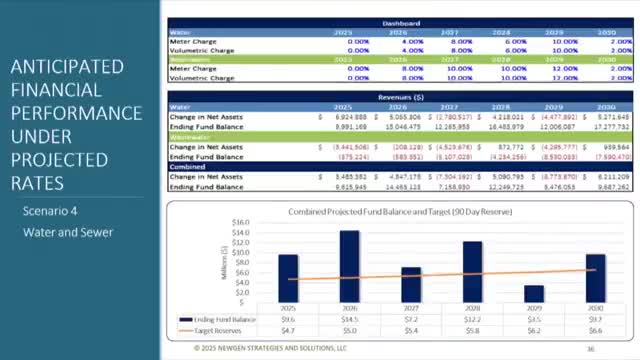Click the 'Target Reserves' chart legend entry
The height and width of the screenshot is (360, 640).
pyautogui.click(x=210, y=331)
